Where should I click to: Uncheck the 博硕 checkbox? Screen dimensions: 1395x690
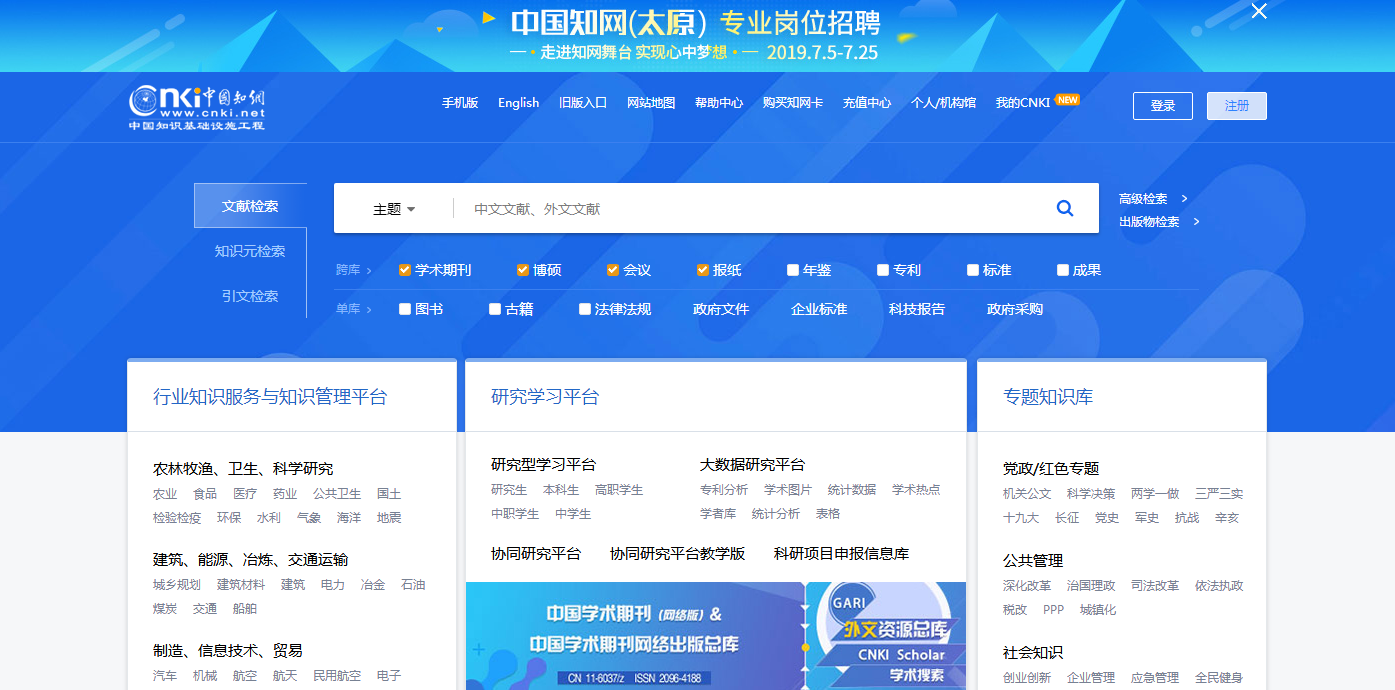coord(523,270)
